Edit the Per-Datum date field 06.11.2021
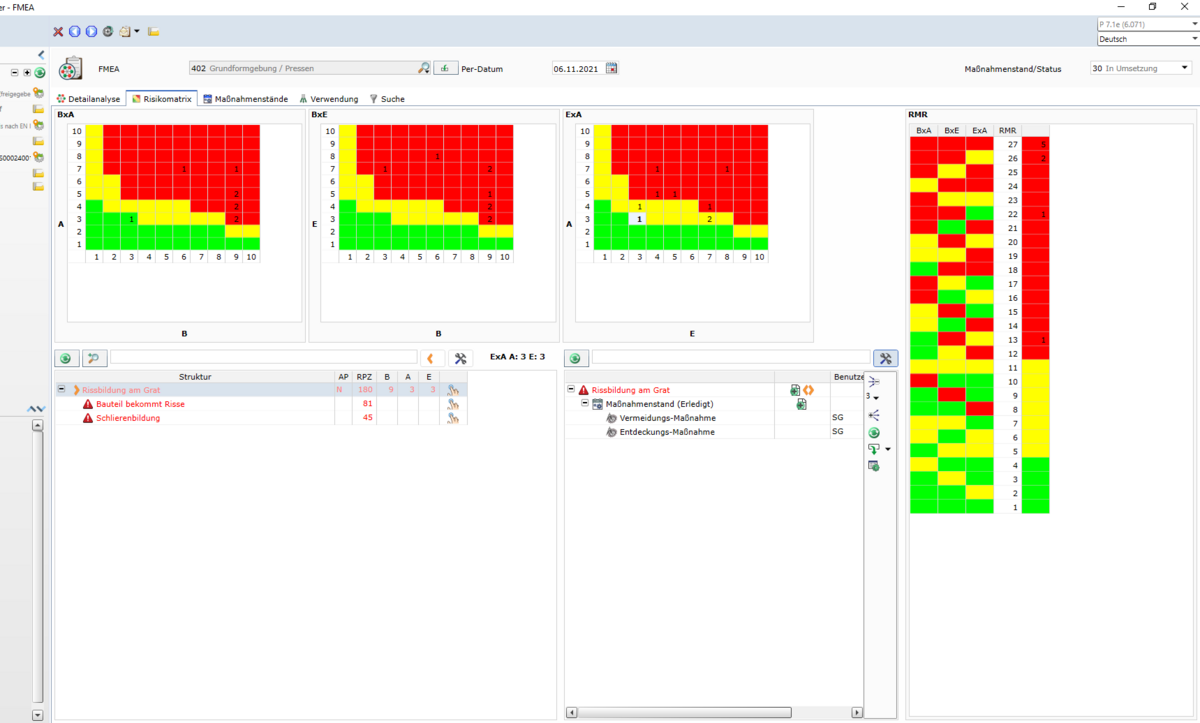 coord(576,69)
